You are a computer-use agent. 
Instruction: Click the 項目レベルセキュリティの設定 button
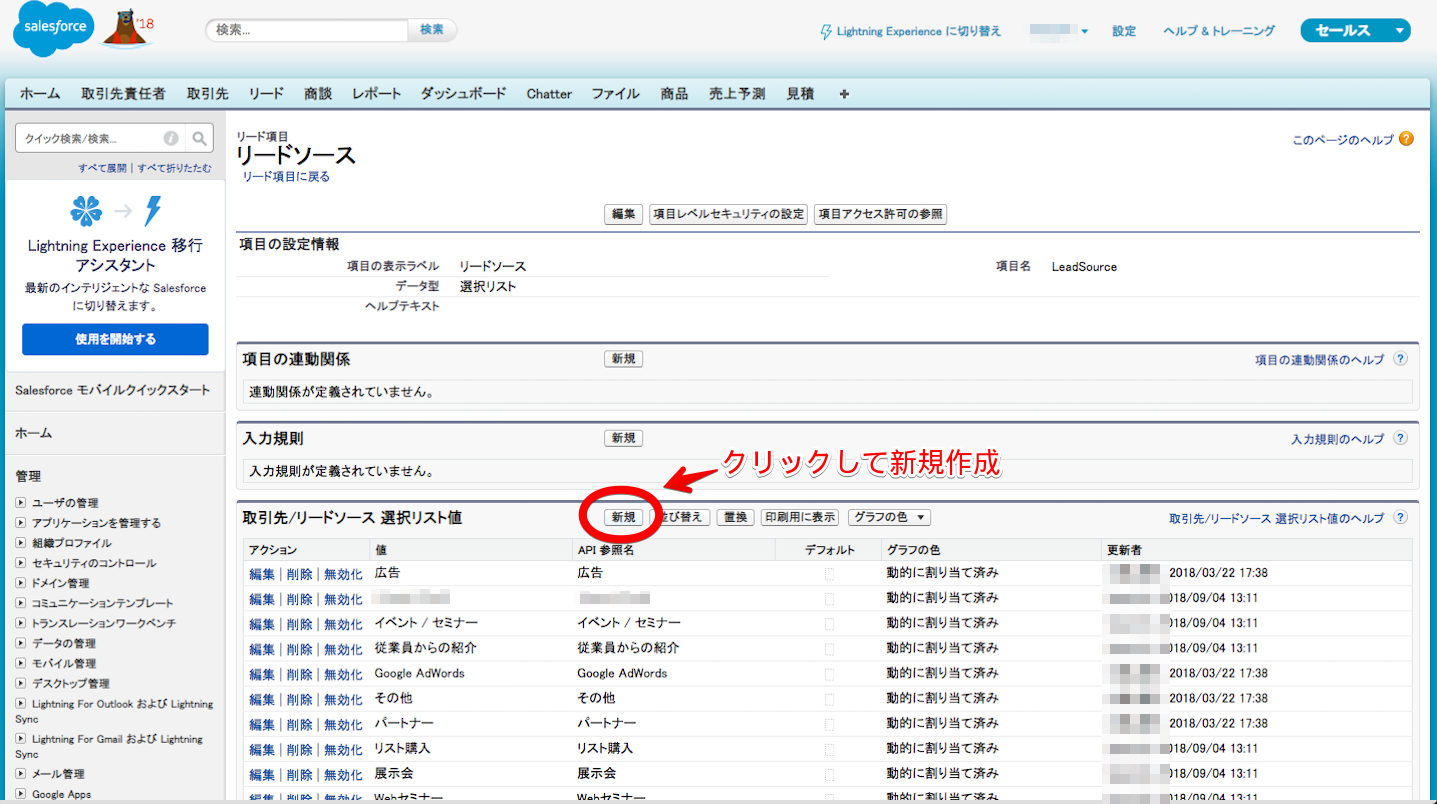(728, 214)
